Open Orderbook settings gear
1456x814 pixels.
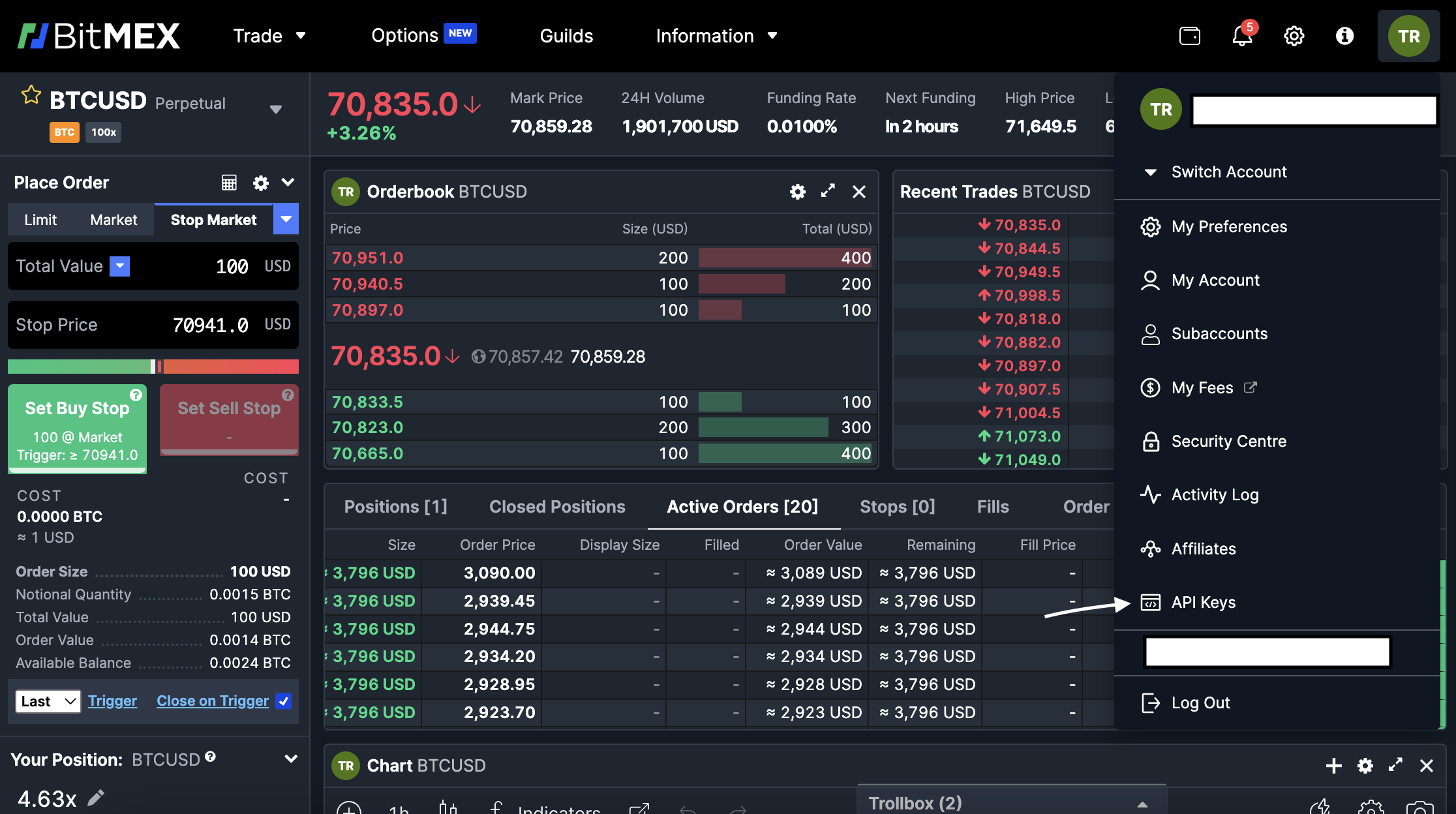point(797,192)
